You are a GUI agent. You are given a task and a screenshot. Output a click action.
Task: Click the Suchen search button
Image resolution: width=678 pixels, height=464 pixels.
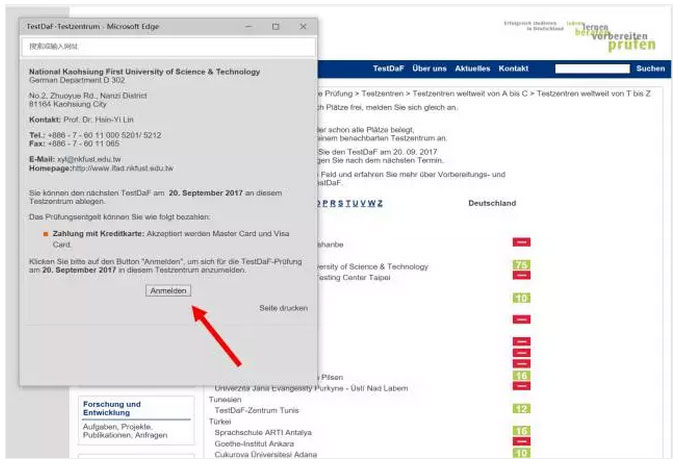point(650,68)
